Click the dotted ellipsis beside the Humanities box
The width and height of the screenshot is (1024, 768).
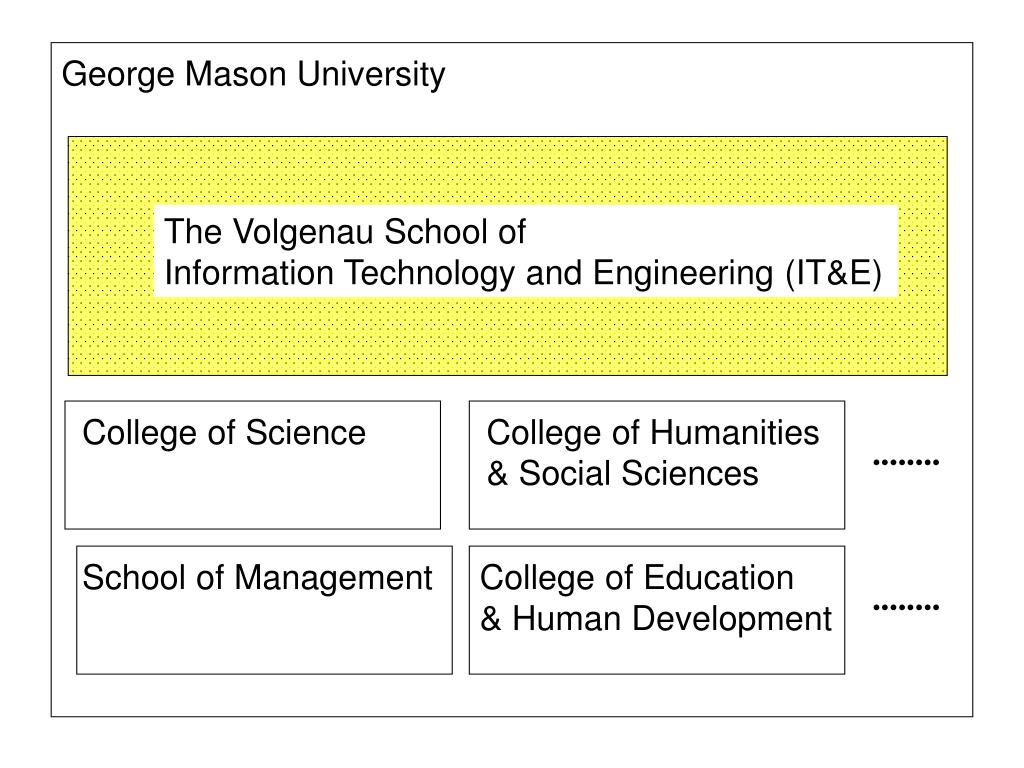tap(906, 462)
